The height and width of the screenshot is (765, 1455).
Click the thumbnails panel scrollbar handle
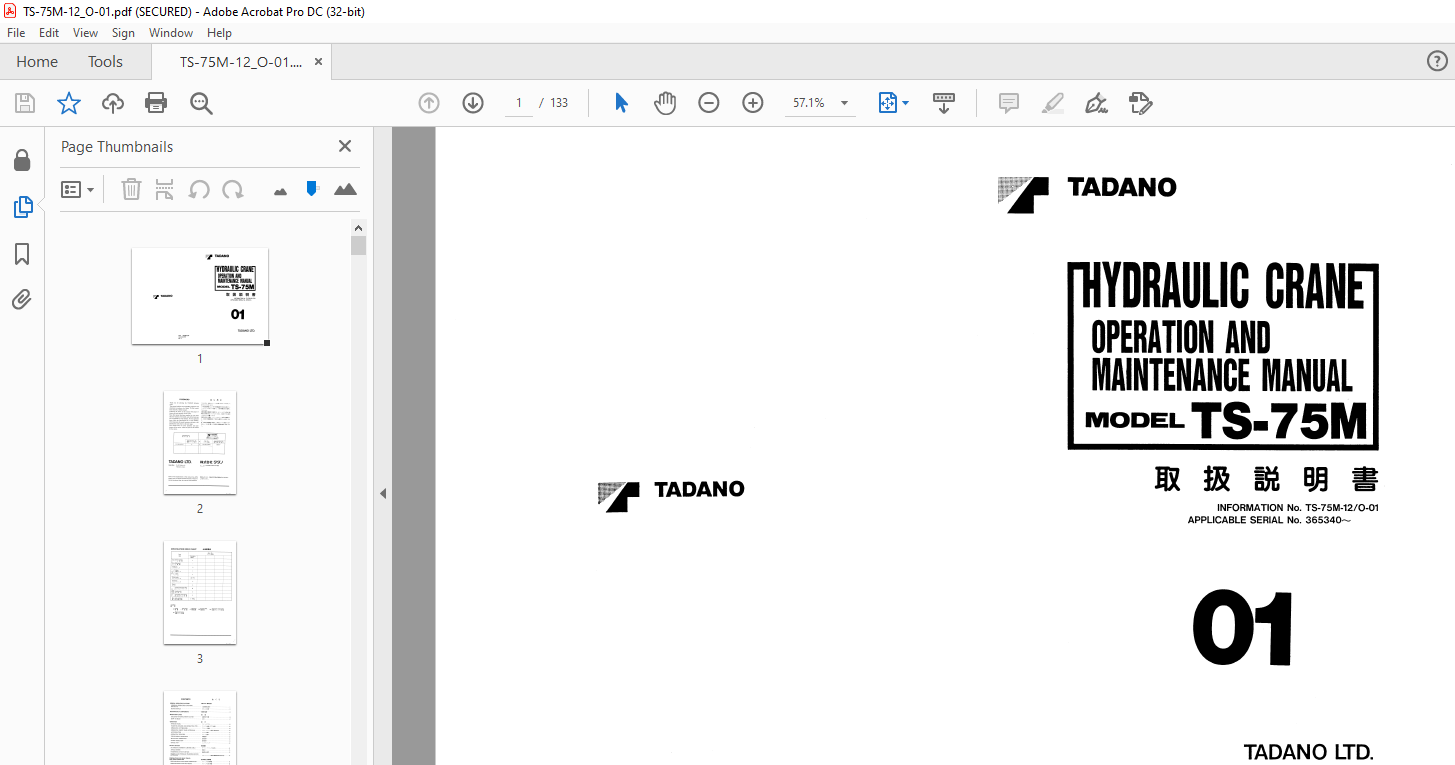[359, 245]
